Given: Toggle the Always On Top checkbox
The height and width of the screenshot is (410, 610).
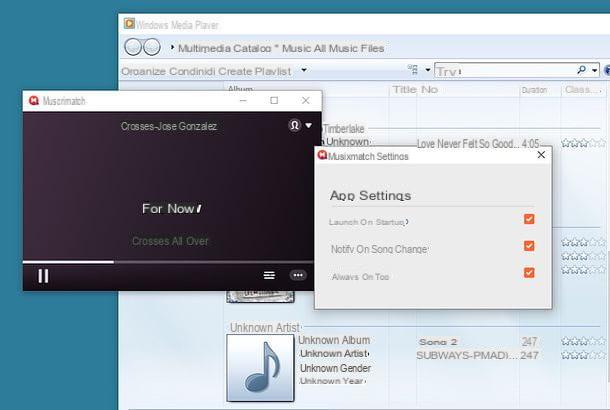Looking at the screenshot, I should click(529, 272).
